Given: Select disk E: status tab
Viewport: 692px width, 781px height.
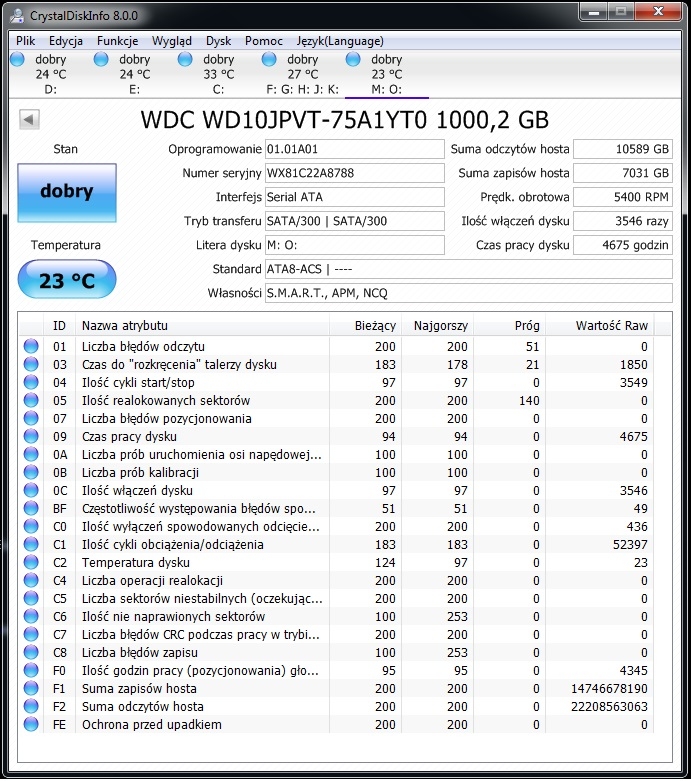Looking at the screenshot, I should [135, 74].
